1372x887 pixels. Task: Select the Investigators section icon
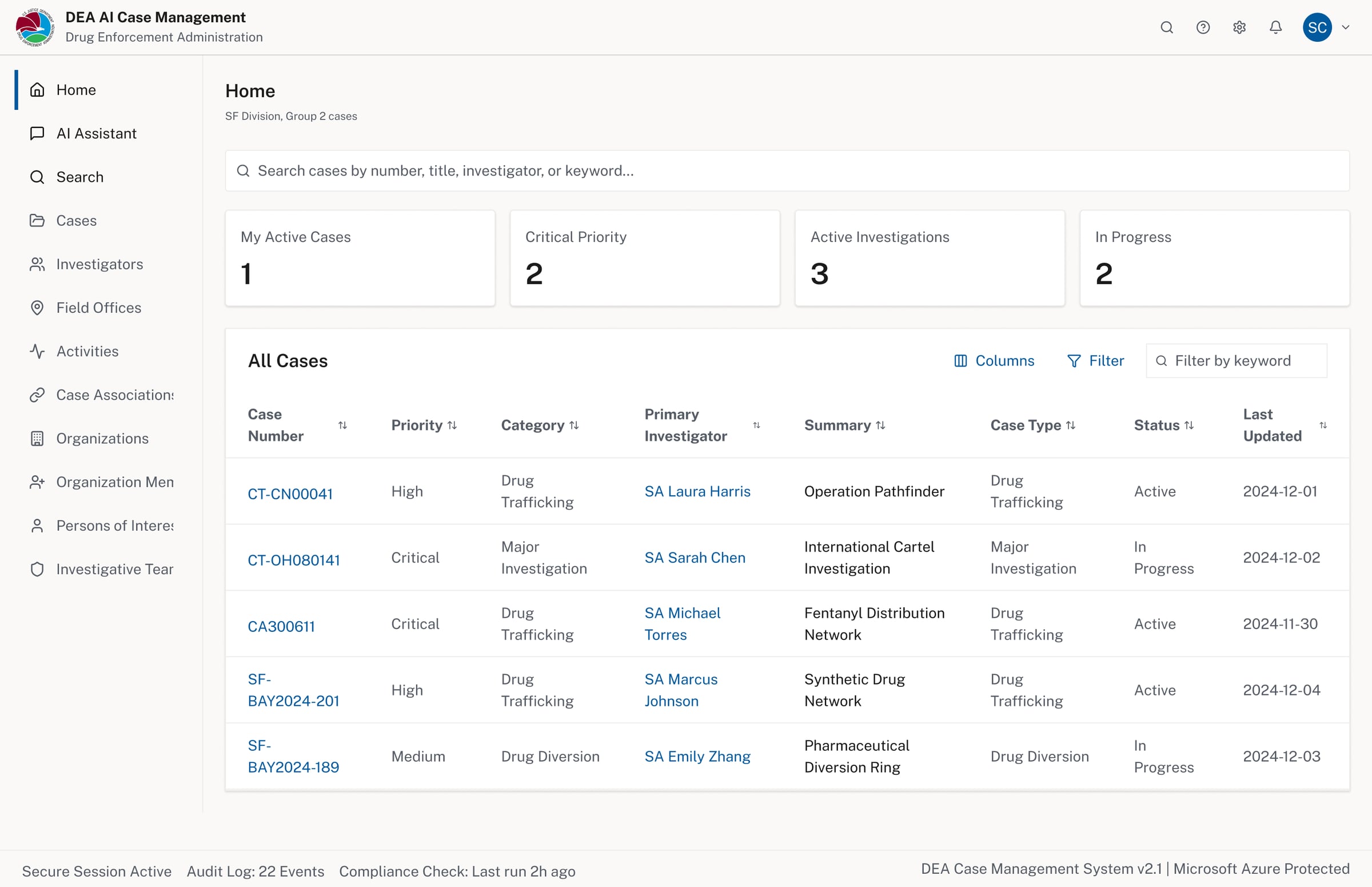click(x=37, y=264)
